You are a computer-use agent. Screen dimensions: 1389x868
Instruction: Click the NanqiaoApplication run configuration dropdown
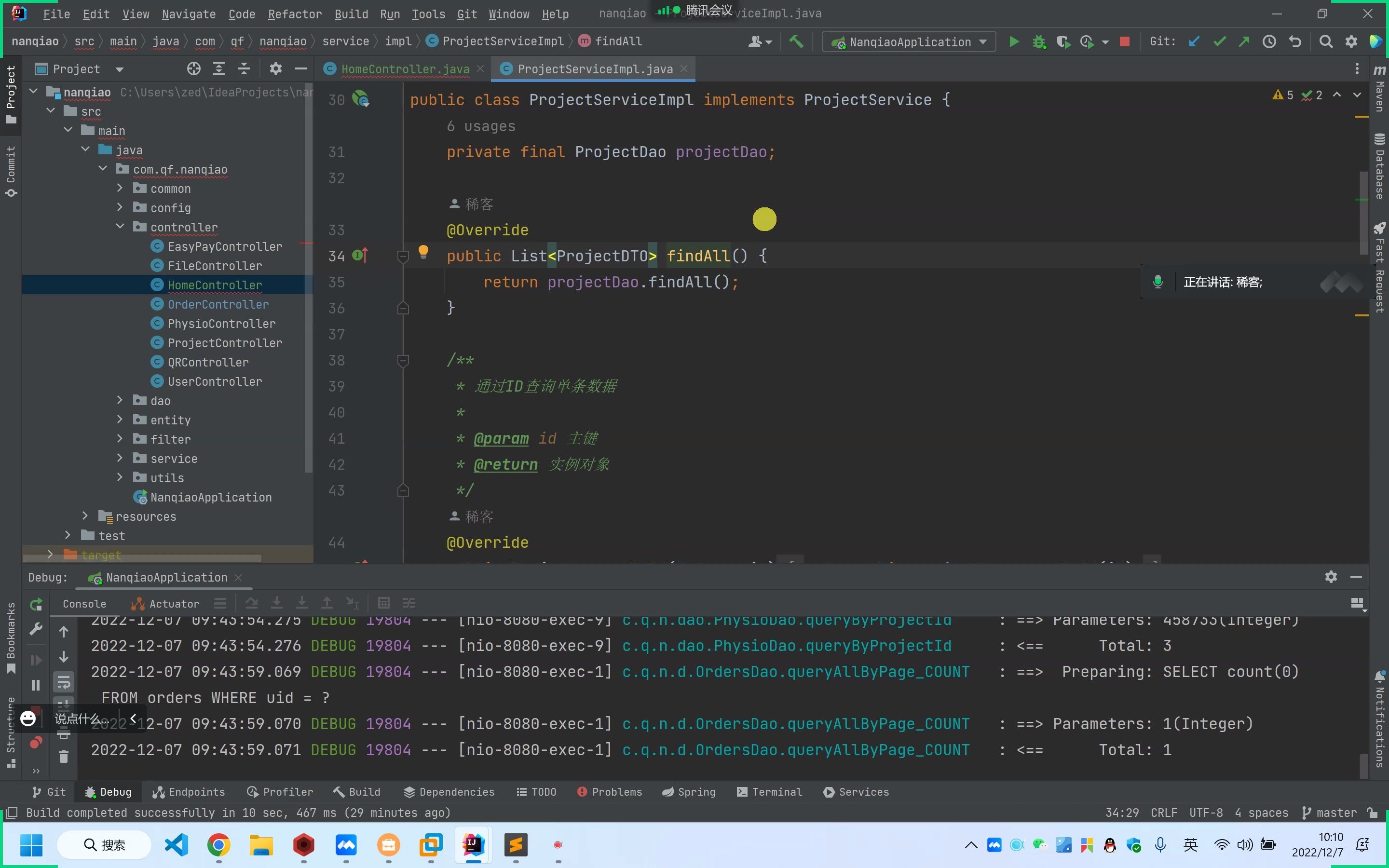[x=907, y=41]
